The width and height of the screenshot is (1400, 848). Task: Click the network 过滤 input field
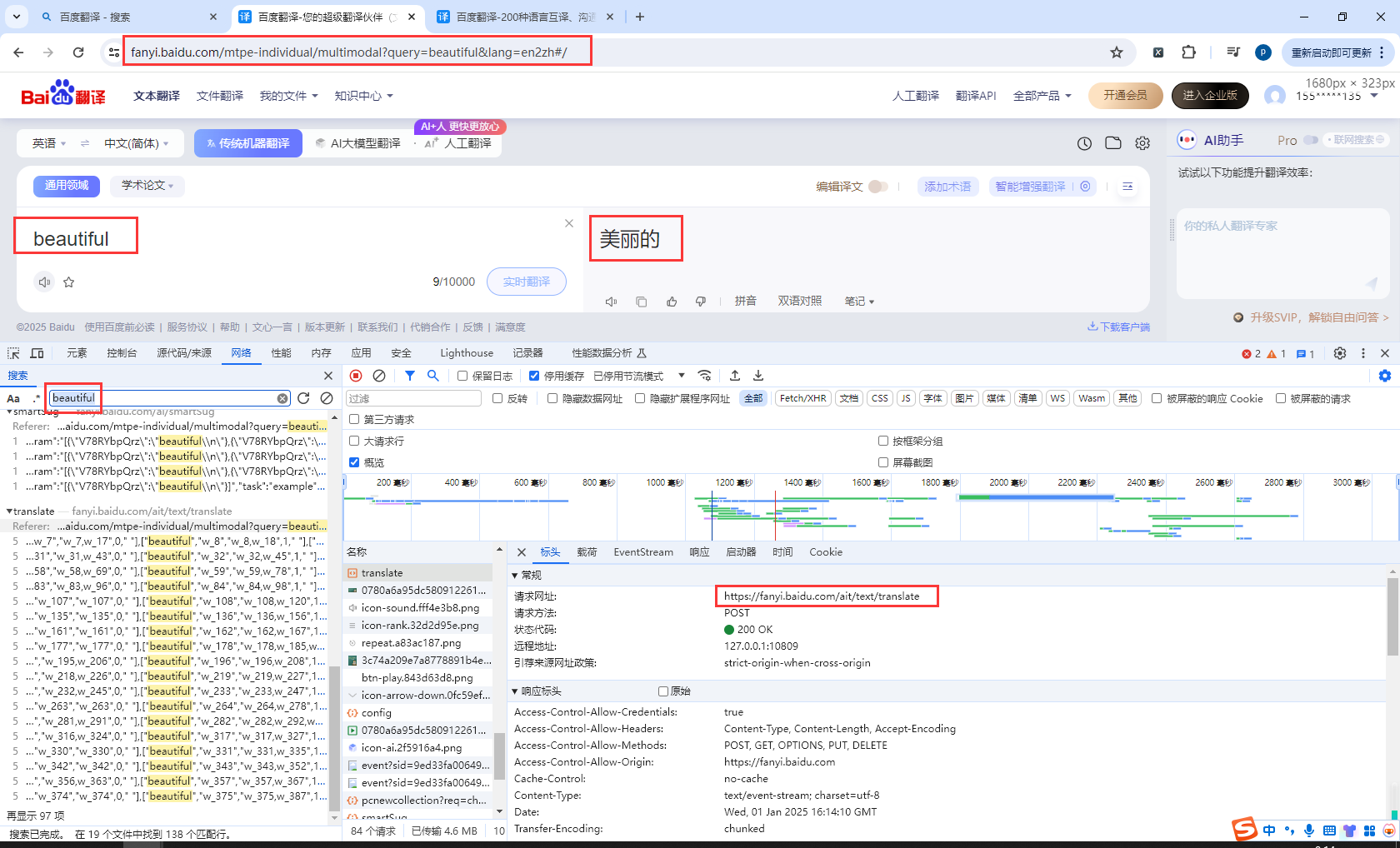pos(414,398)
